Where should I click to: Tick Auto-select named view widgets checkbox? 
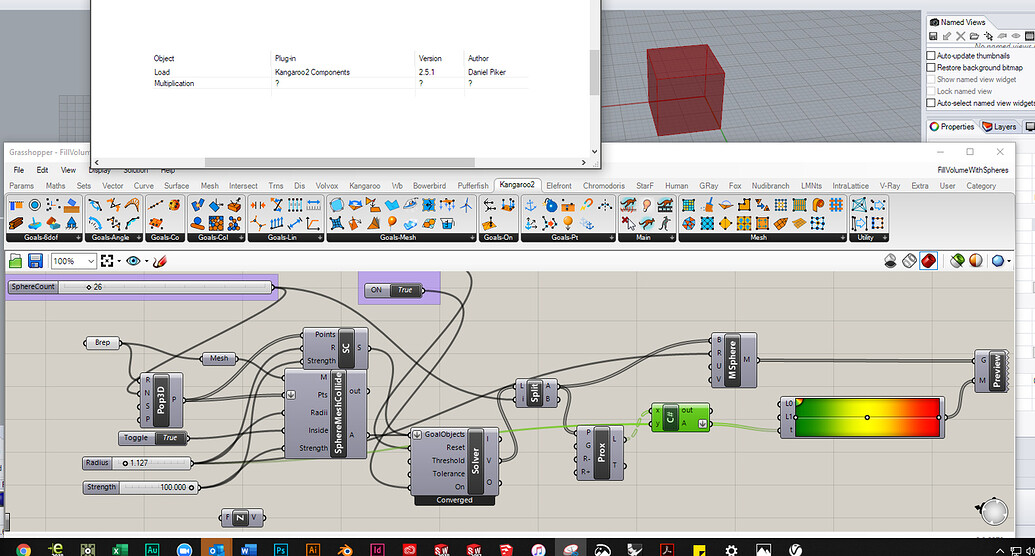point(932,103)
